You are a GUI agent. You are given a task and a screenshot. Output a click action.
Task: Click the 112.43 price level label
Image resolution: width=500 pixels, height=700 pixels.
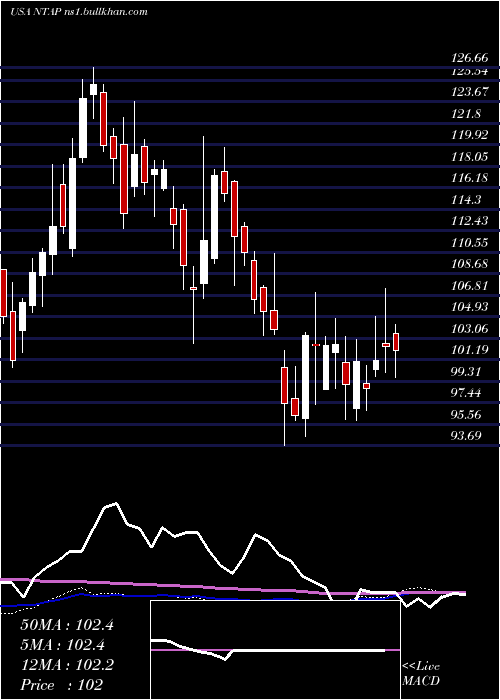(x=470, y=221)
